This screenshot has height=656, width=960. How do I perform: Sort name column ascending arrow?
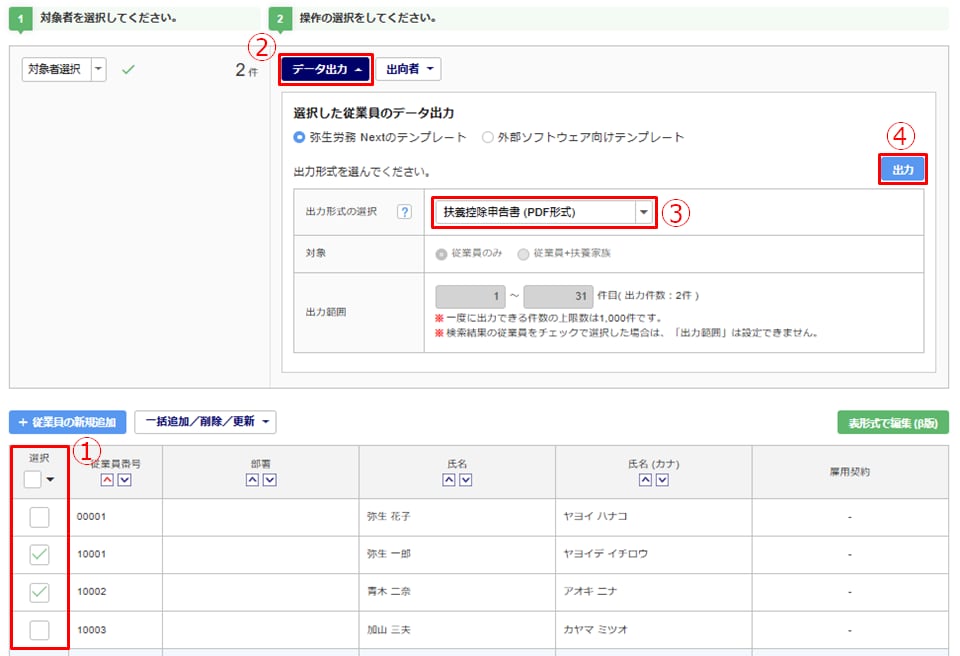pos(449,480)
